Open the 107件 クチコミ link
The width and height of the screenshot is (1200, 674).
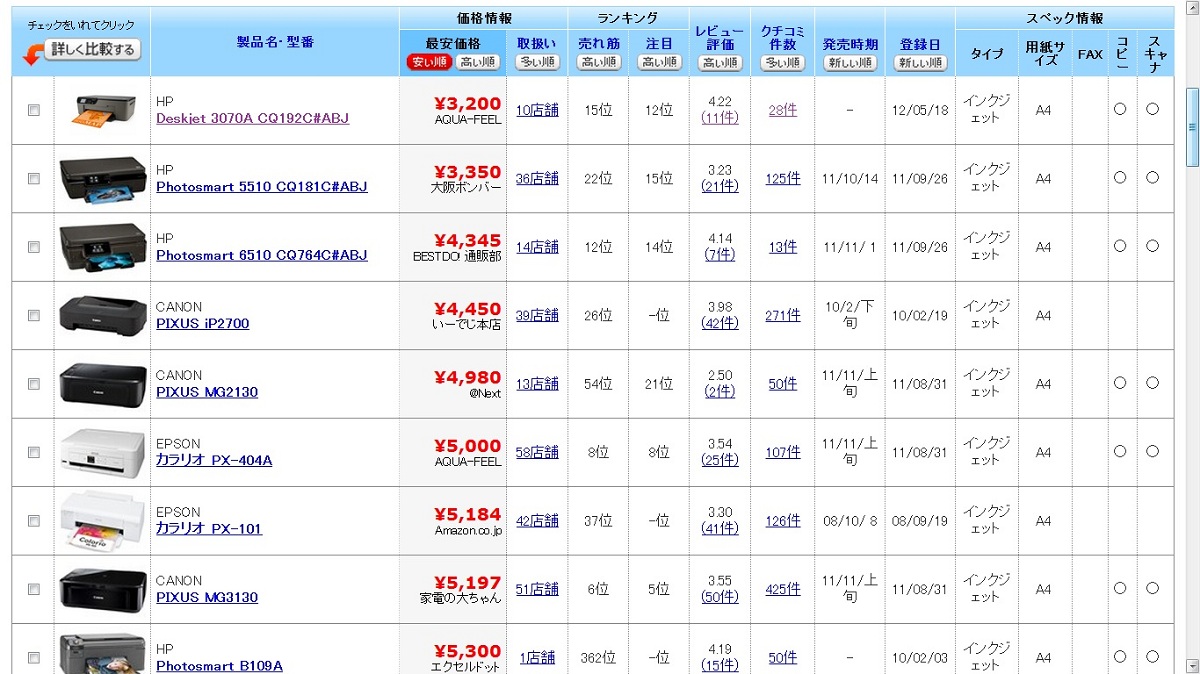[783, 452]
